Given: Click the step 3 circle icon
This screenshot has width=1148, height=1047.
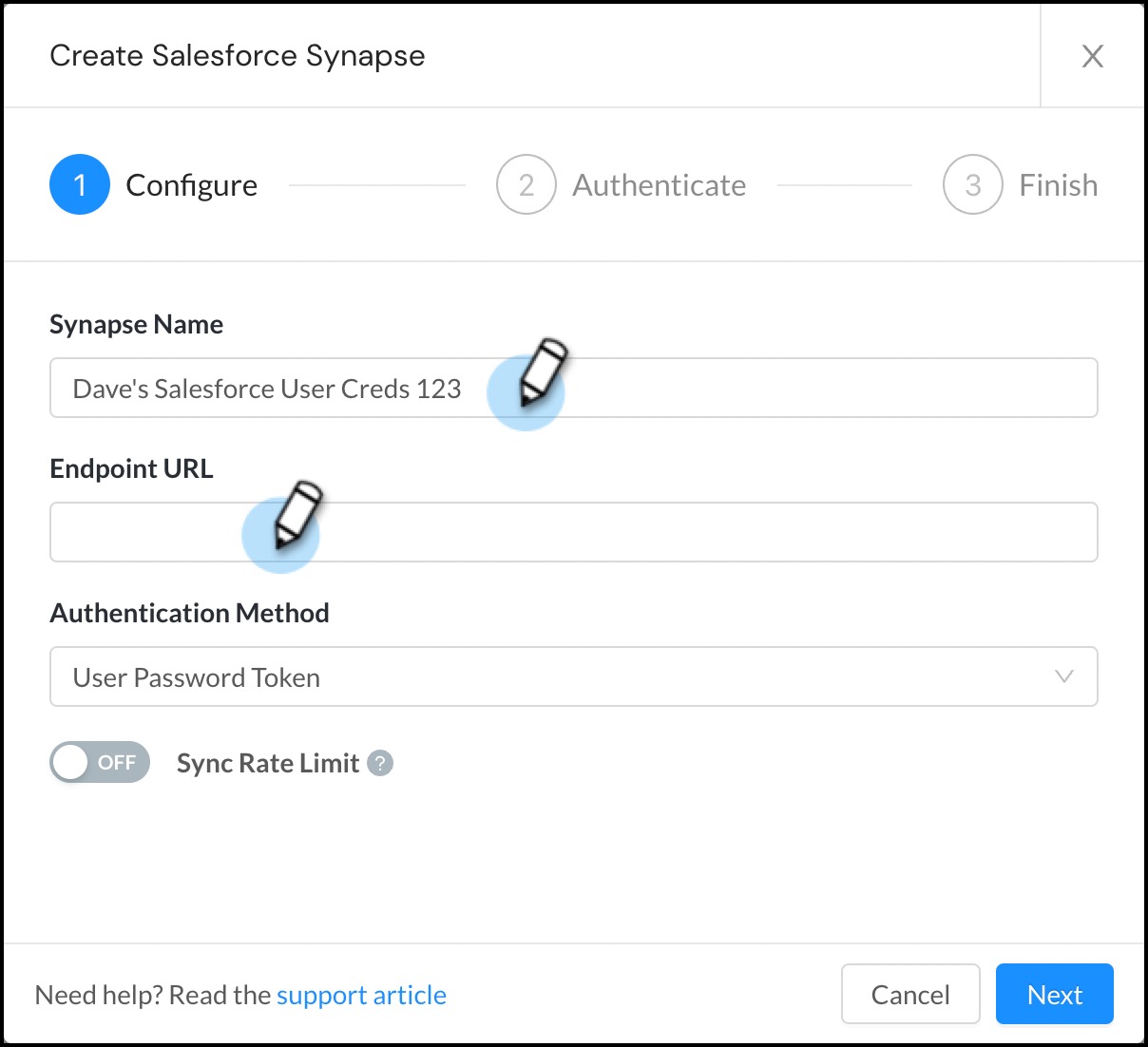Looking at the screenshot, I should click(x=971, y=184).
